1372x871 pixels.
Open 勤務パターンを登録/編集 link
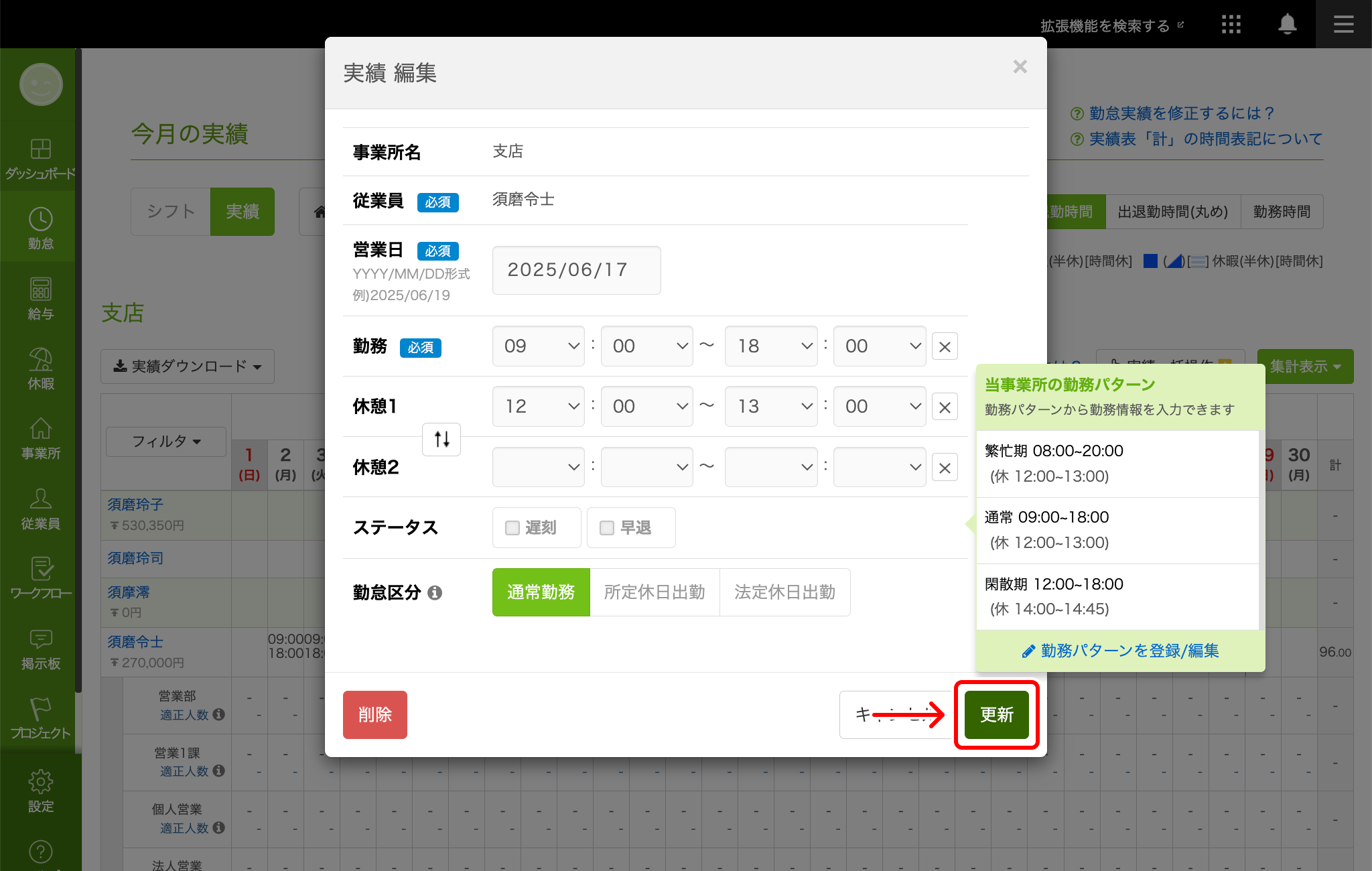(x=1120, y=651)
